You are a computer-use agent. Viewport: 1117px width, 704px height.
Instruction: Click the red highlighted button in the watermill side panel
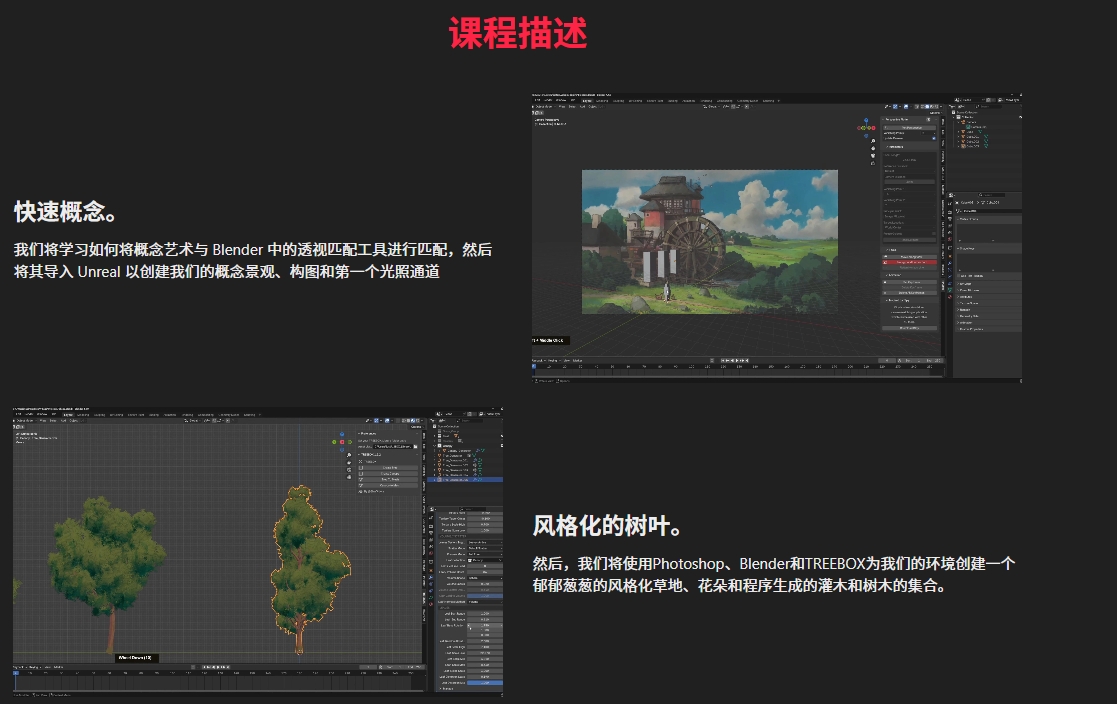910,262
